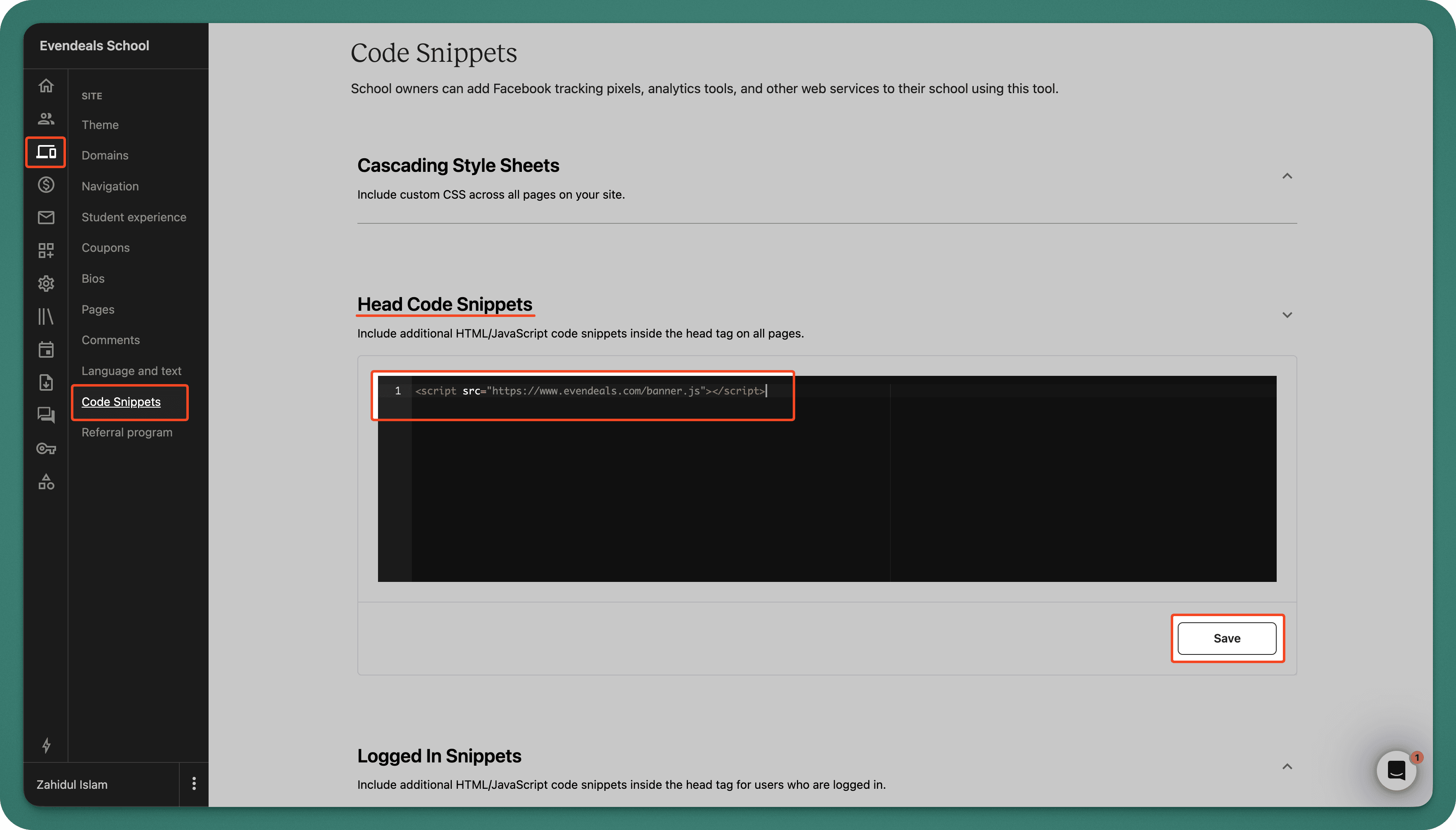Open the Calendar icon
This screenshot has height=830, width=1456.
[x=46, y=349]
